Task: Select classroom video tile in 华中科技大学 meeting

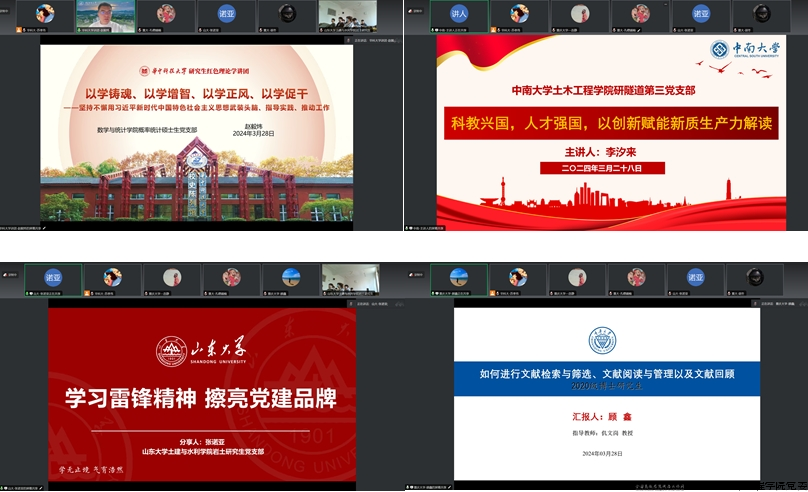Action: point(347,16)
